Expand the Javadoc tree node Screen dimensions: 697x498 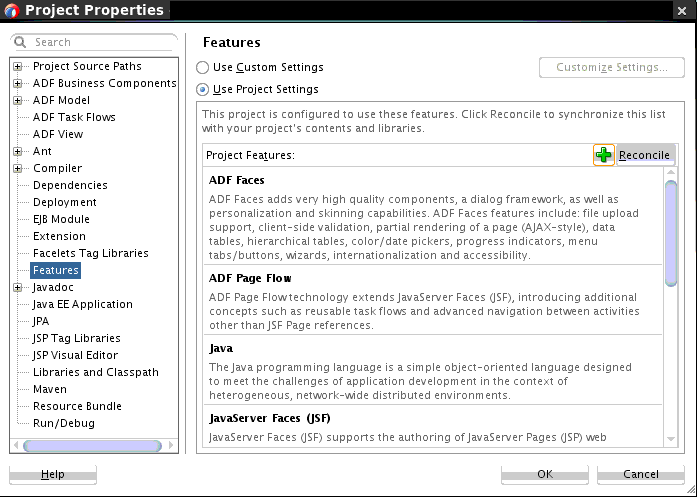17,288
